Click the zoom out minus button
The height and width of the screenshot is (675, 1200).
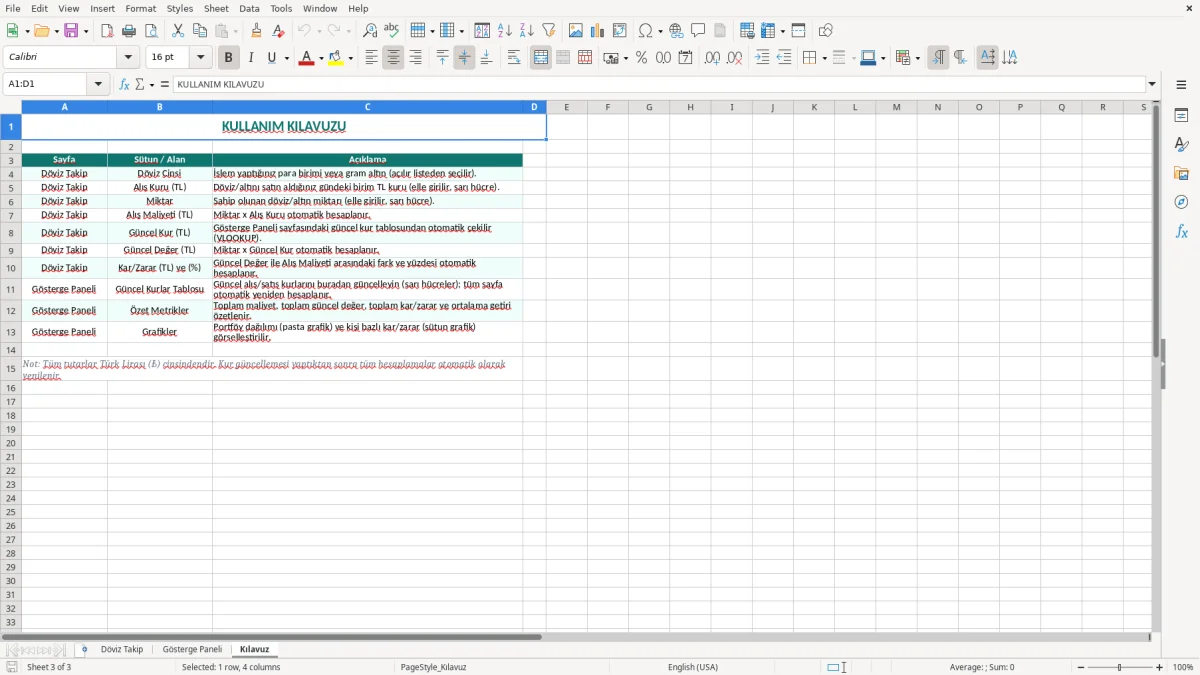pos(1081,667)
